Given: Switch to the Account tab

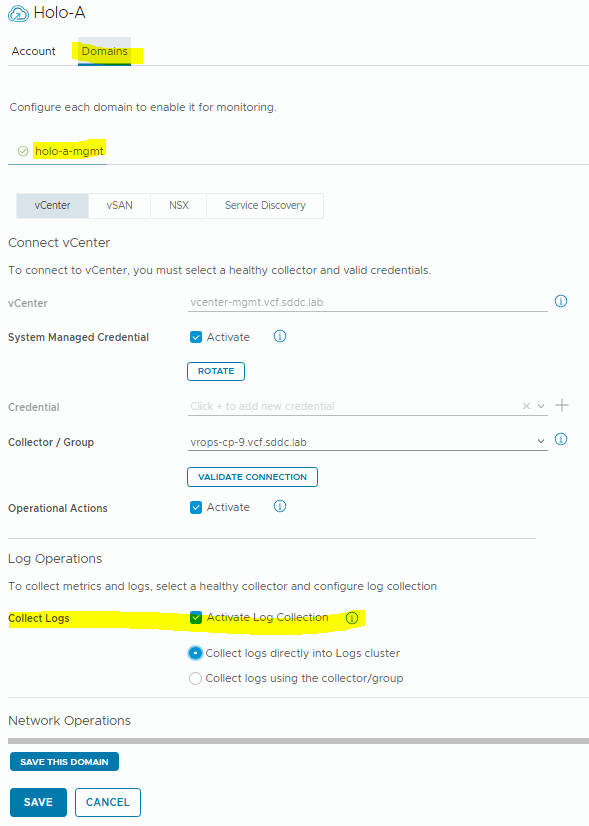Looking at the screenshot, I should click(33, 51).
